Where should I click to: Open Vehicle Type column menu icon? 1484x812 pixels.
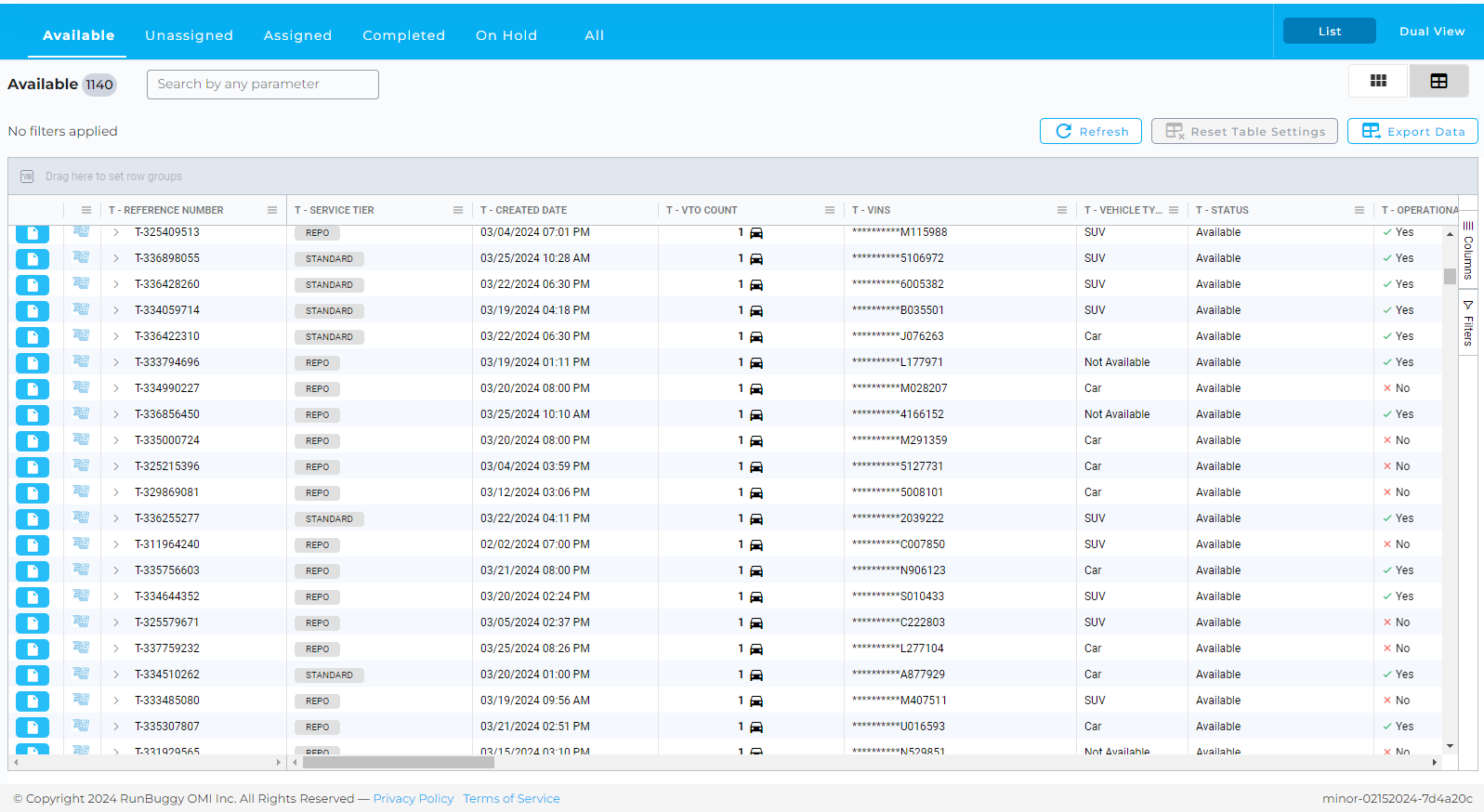tap(1174, 210)
